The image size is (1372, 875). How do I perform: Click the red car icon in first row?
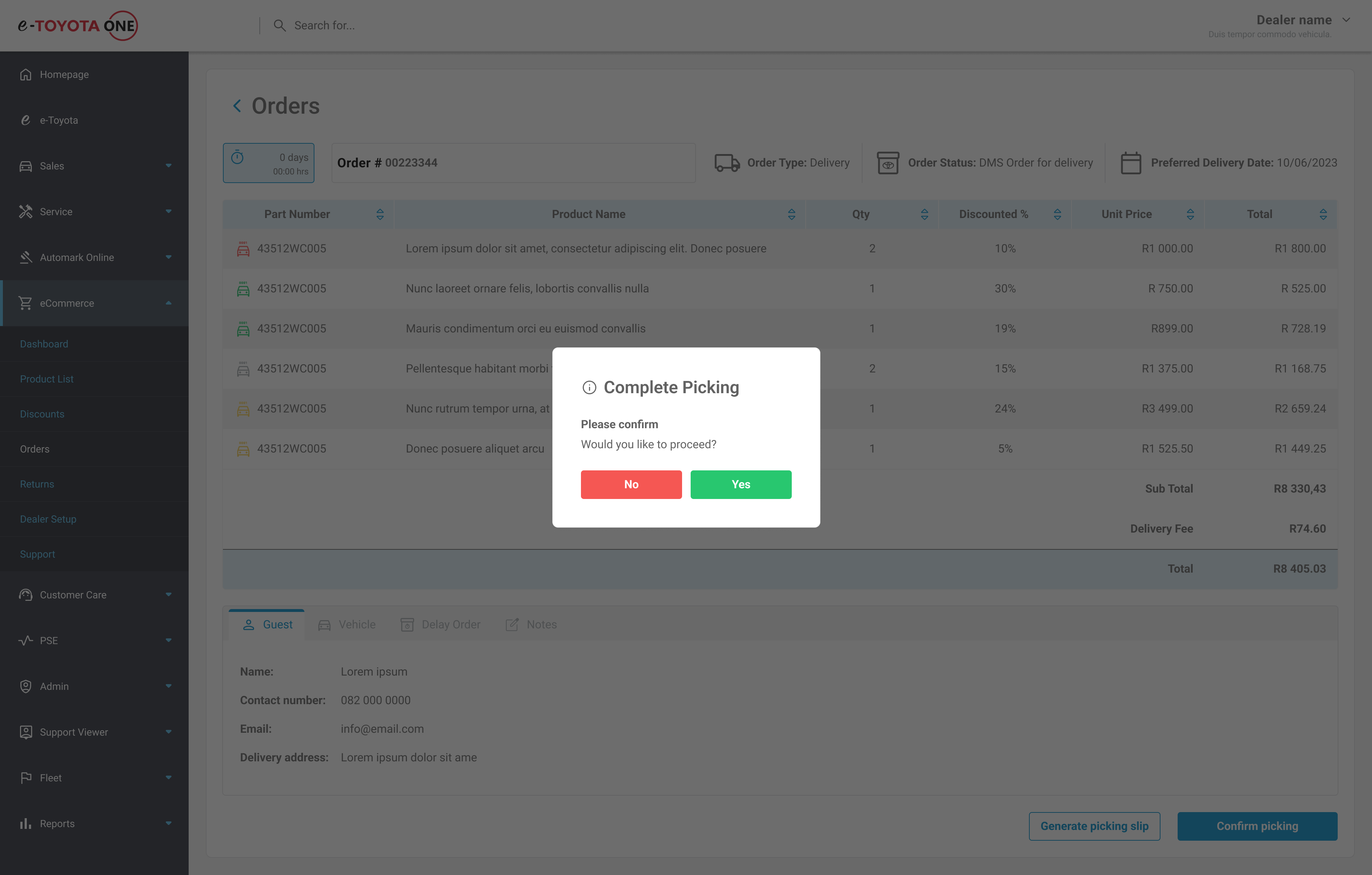pos(243,249)
